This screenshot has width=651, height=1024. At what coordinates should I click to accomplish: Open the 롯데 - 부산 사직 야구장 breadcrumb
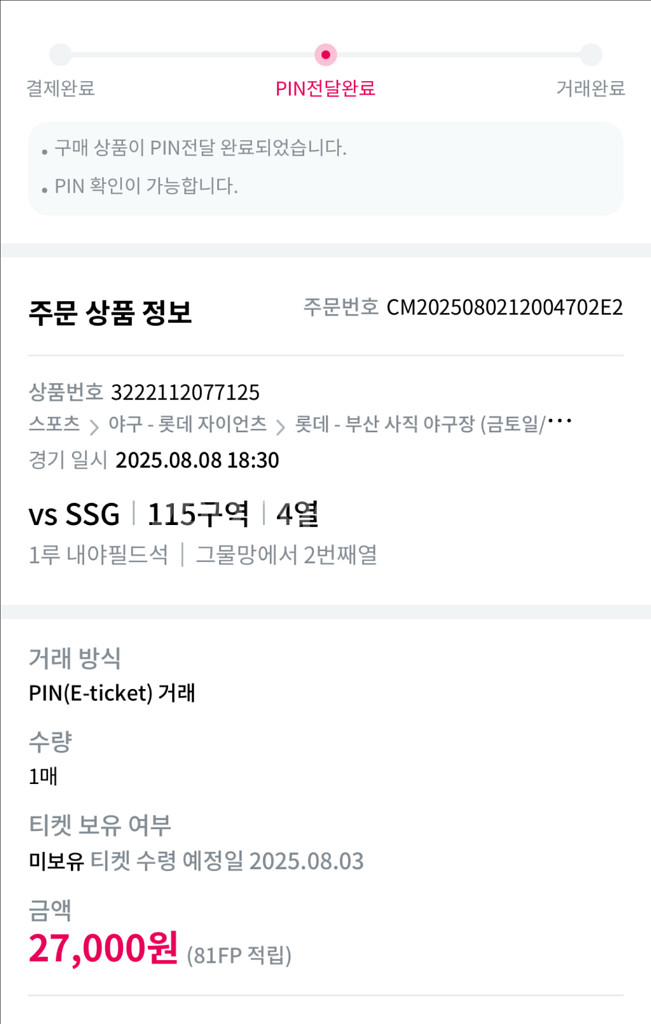click(x=432, y=424)
